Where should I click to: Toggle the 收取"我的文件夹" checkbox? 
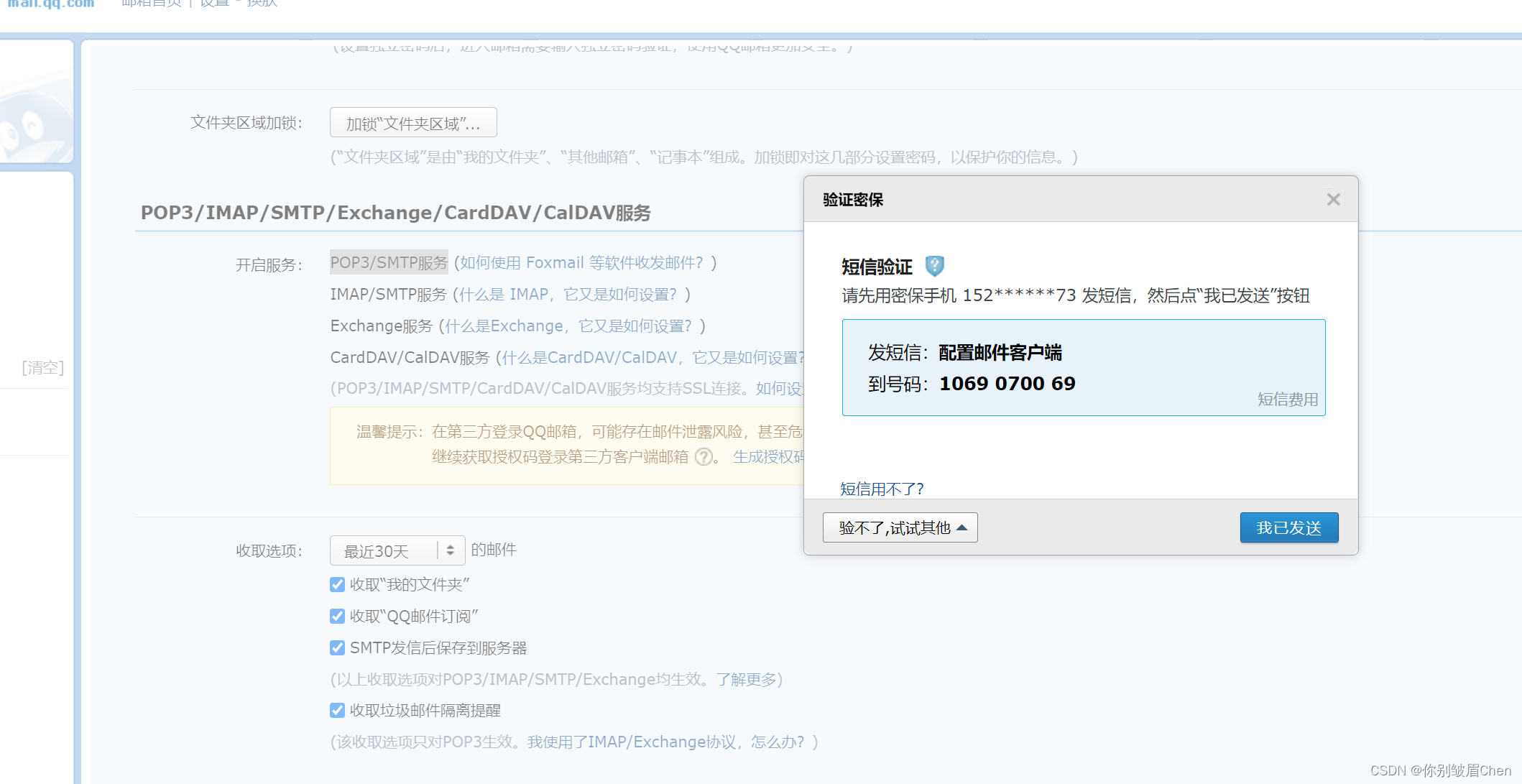[x=337, y=585]
